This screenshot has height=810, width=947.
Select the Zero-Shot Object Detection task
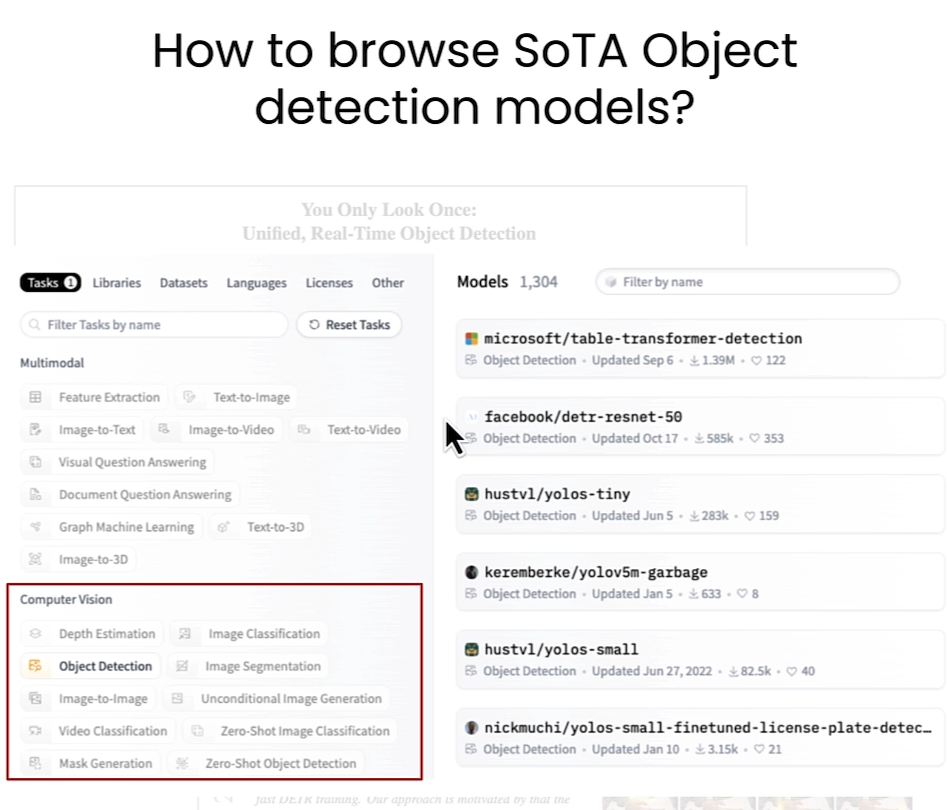click(266, 764)
